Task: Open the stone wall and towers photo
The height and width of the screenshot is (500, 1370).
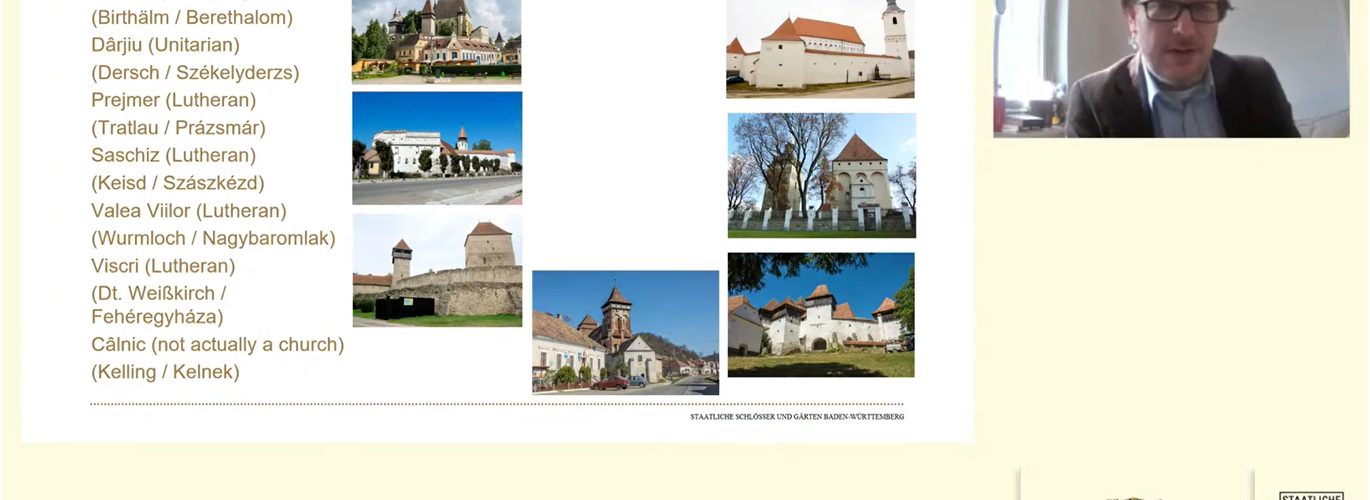Action: point(436,270)
